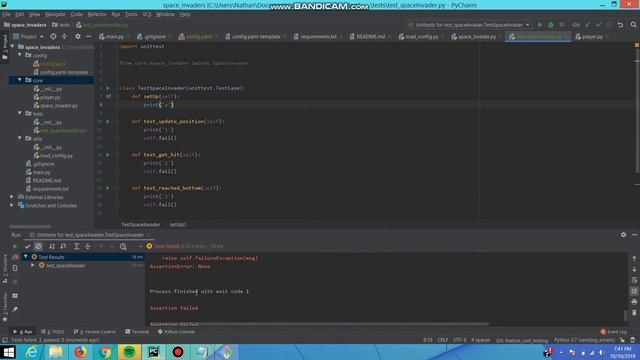Open project panel settings gear
The height and width of the screenshot is (360, 640).
tap(78, 36)
